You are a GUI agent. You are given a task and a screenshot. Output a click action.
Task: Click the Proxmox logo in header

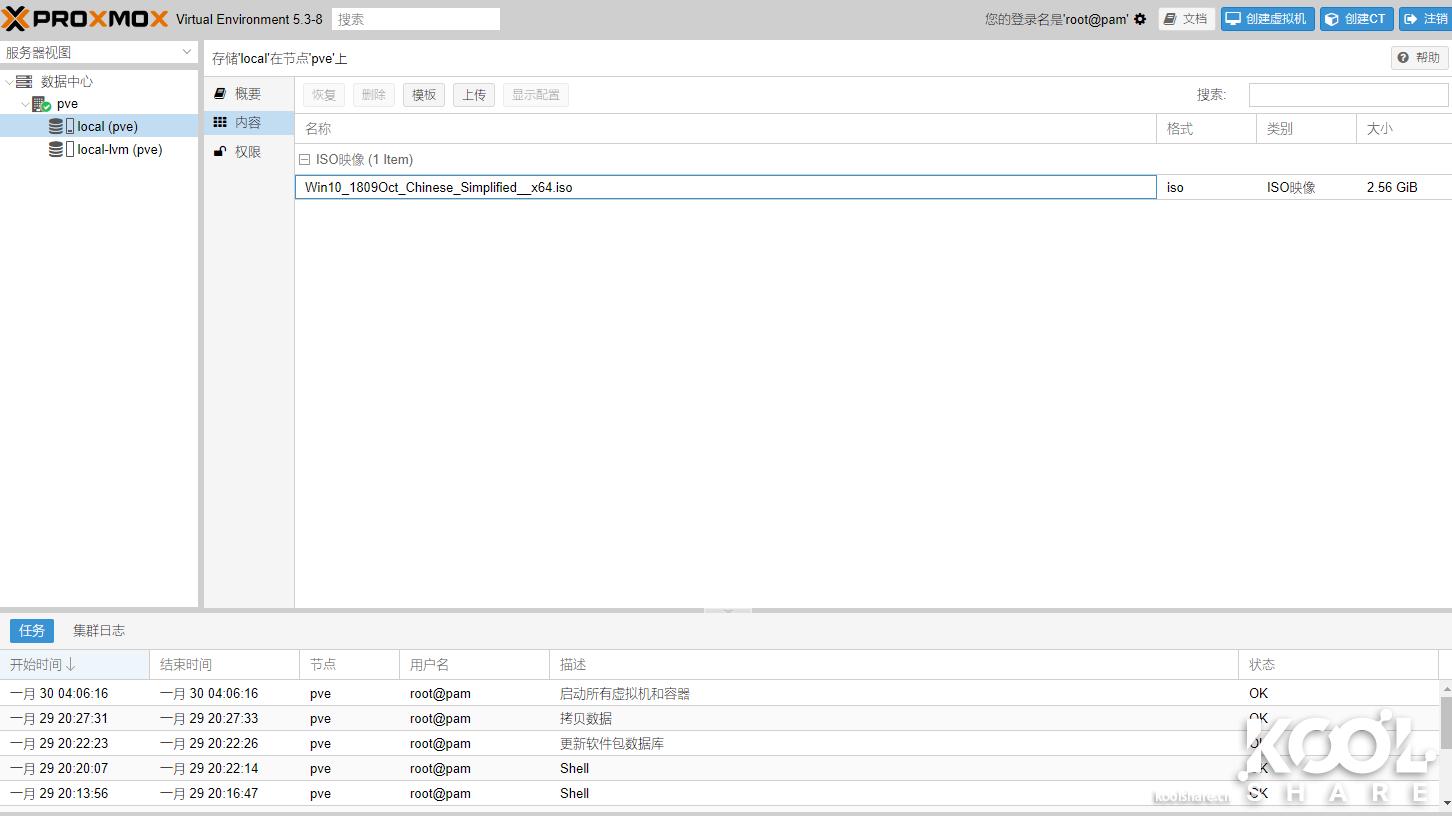click(x=85, y=19)
